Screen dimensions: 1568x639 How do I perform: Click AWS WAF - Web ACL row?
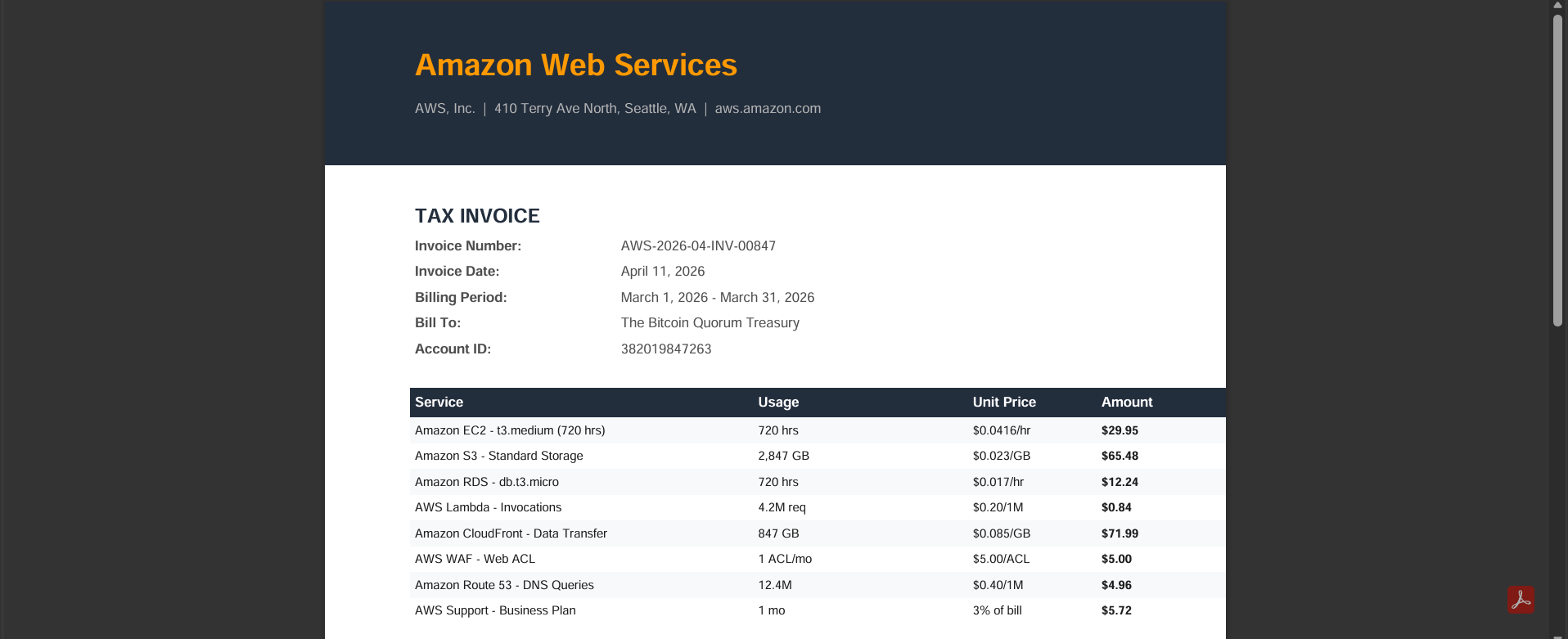pos(818,560)
